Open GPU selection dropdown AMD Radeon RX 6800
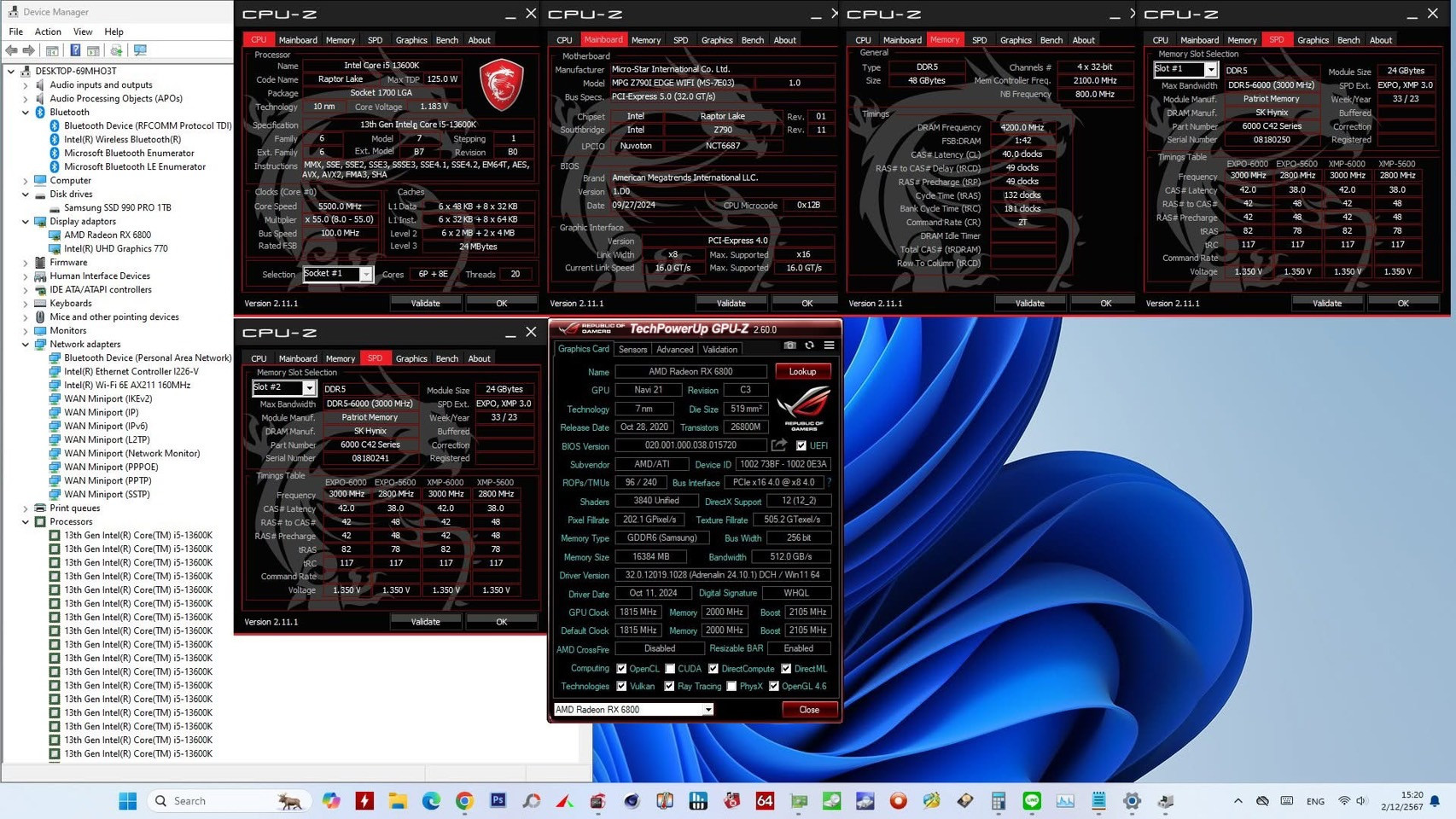1456x819 pixels. 708,710
